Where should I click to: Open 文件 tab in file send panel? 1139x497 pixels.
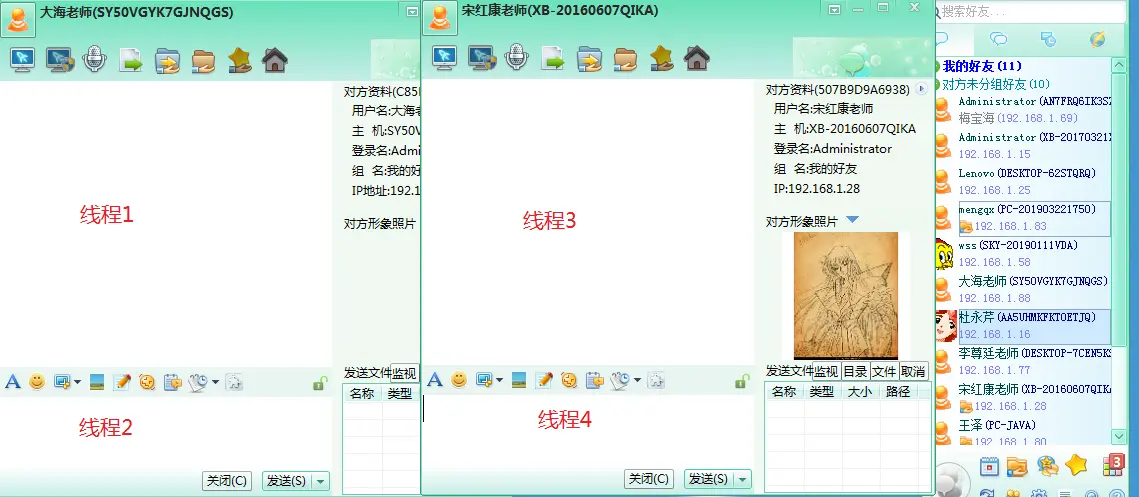click(884, 371)
